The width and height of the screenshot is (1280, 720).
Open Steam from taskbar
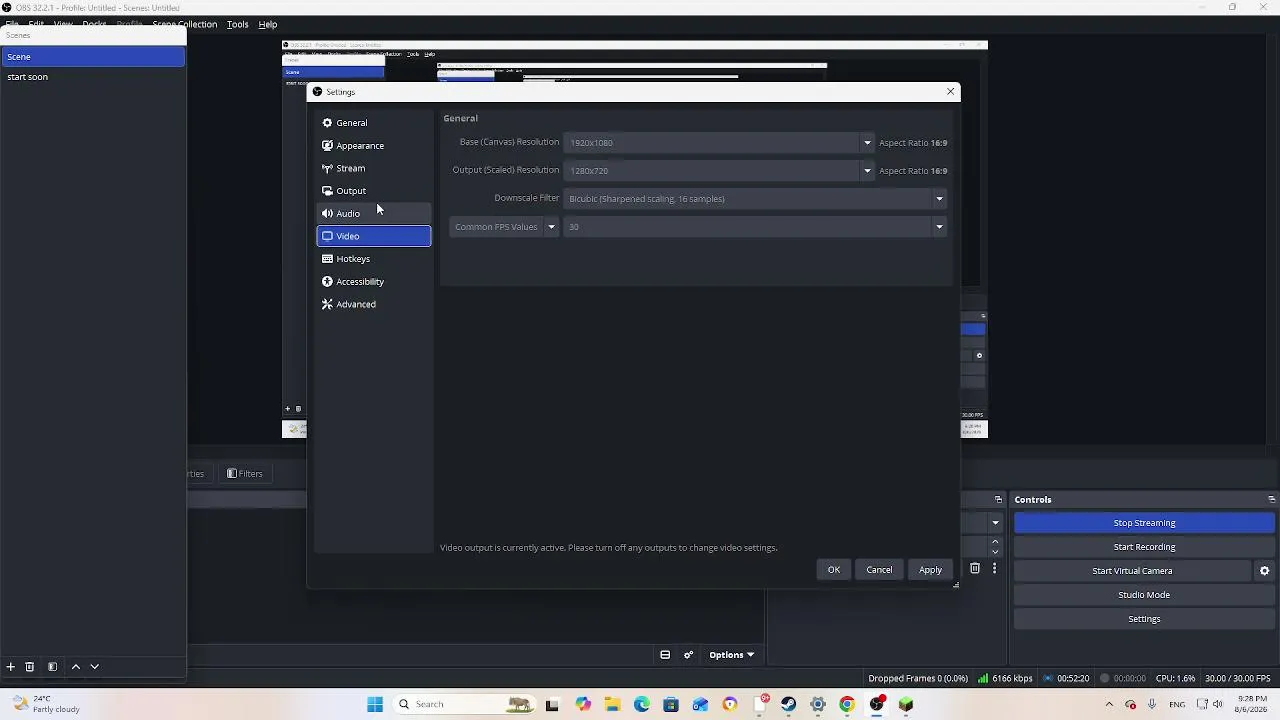coord(789,705)
